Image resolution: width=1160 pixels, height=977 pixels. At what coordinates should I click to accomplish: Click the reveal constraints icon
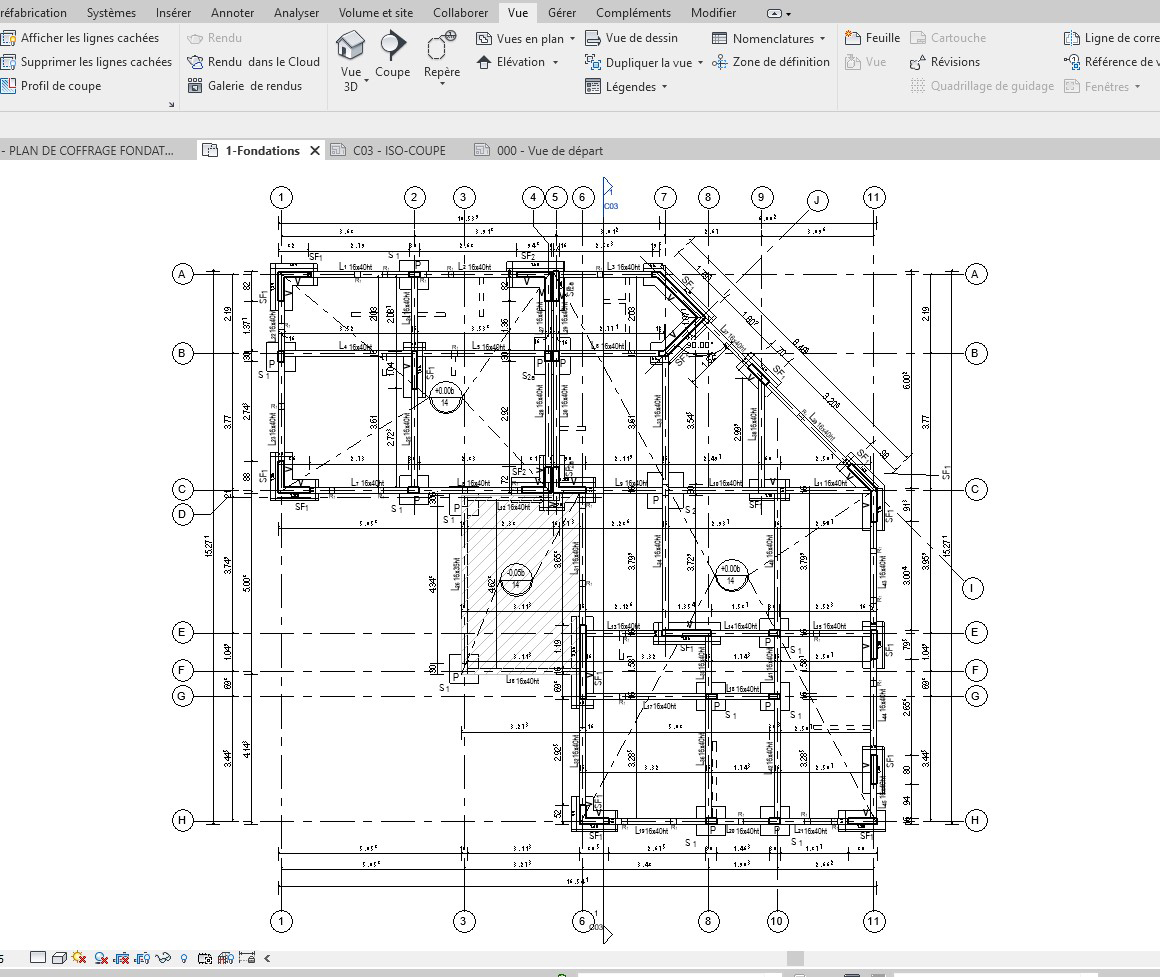coord(247,958)
